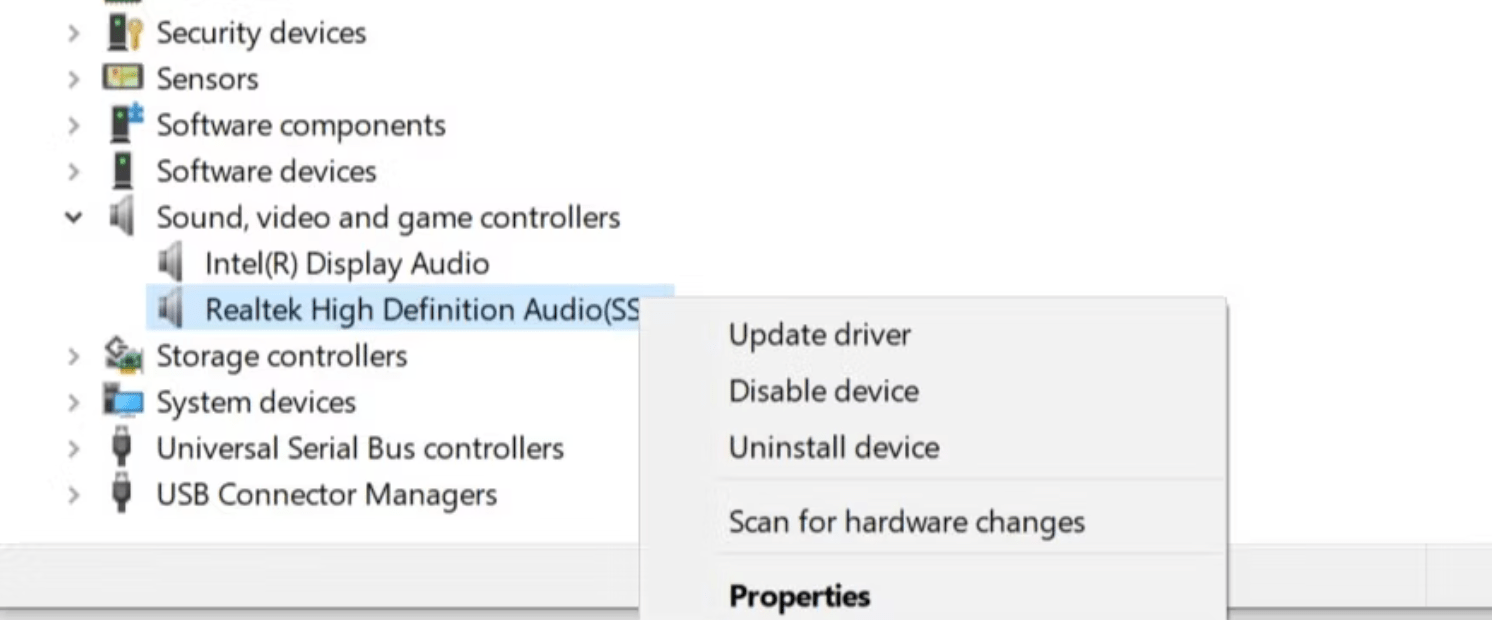1492x620 pixels.
Task: Choose Uninstall device
Action: point(834,447)
